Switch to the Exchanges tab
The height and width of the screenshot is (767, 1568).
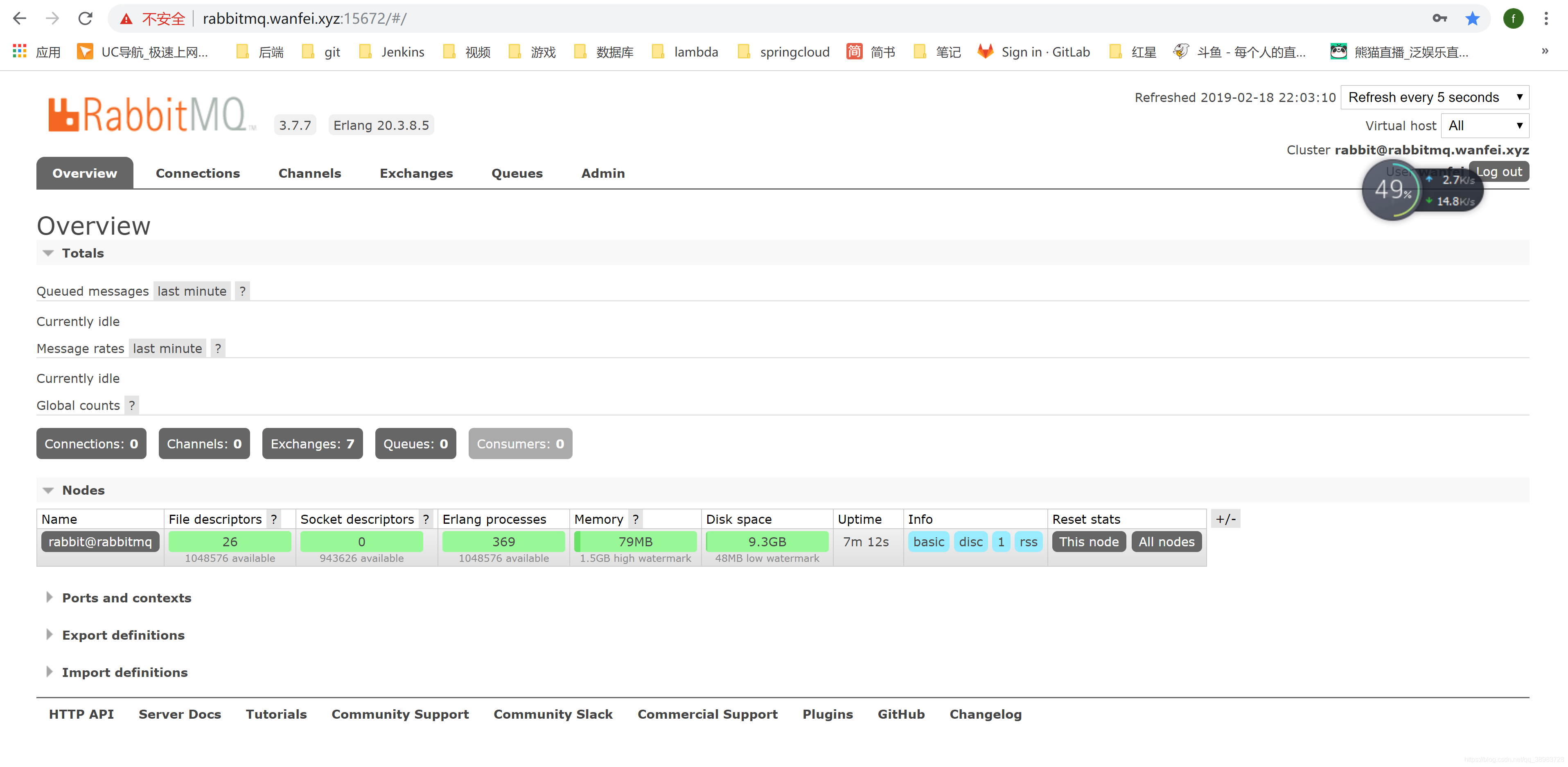(x=416, y=173)
